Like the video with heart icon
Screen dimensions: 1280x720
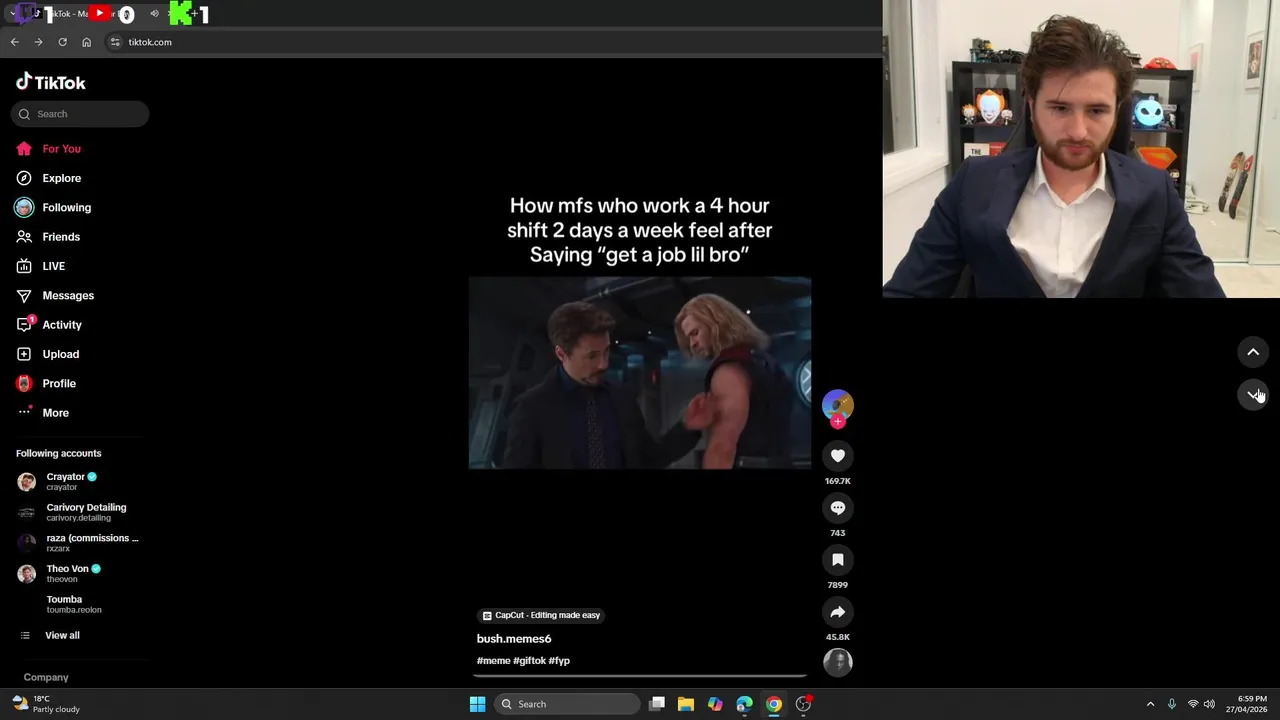click(x=838, y=456)
